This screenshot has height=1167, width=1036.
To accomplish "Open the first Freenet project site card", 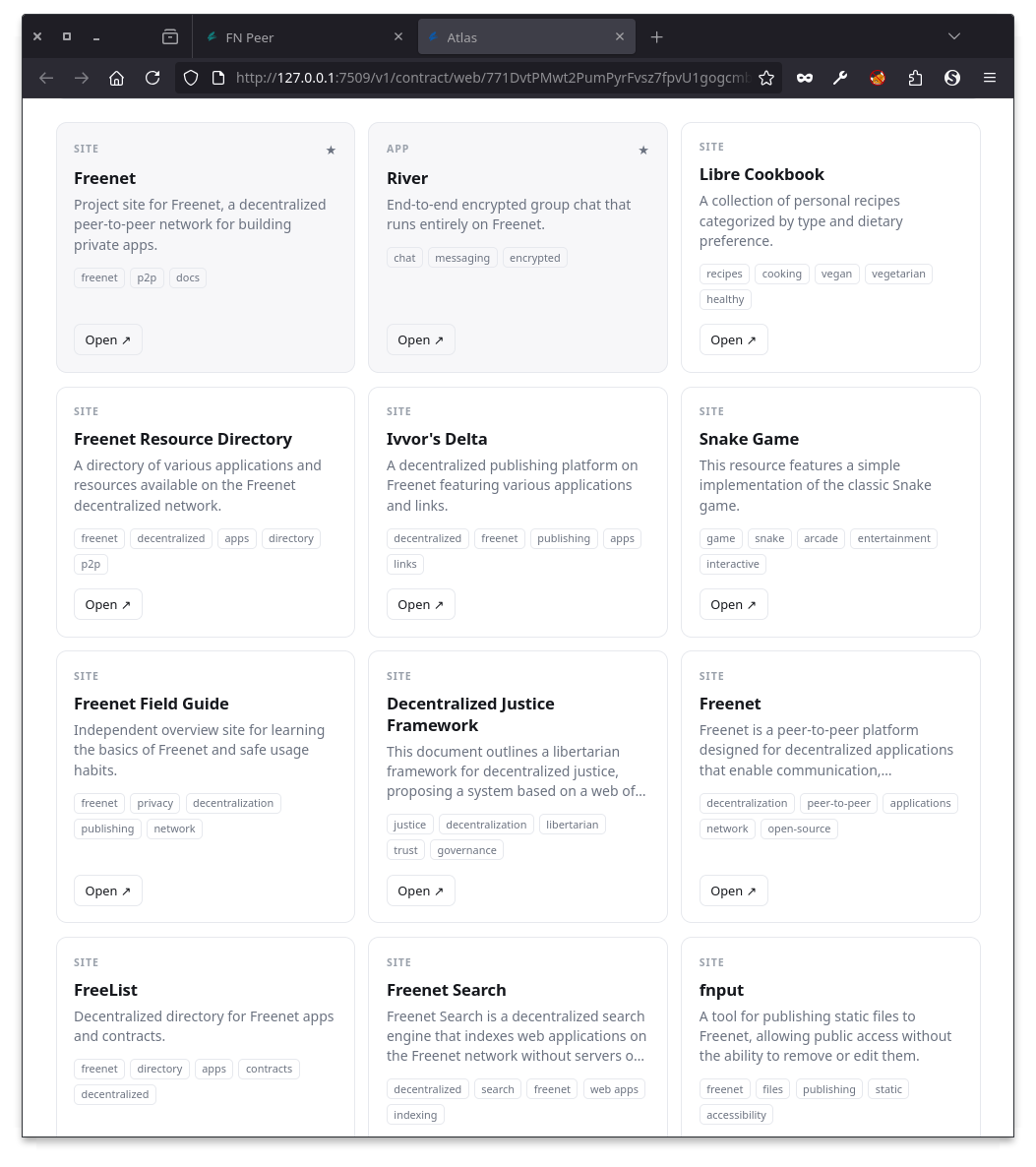I will point(108,340).
